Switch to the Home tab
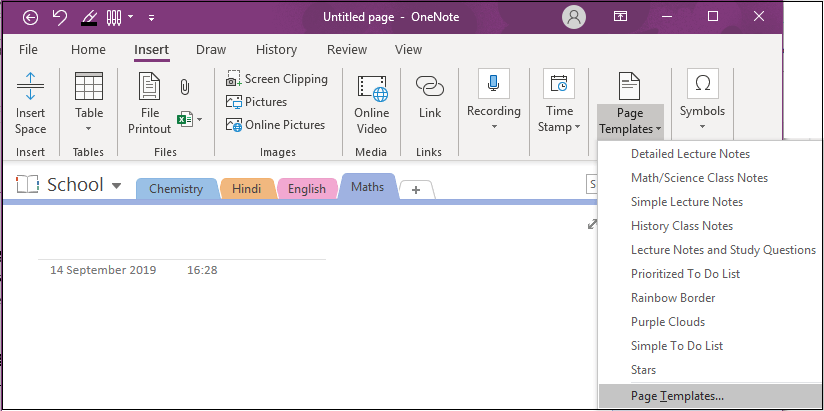Screen dimensions: 824x411 88,49
